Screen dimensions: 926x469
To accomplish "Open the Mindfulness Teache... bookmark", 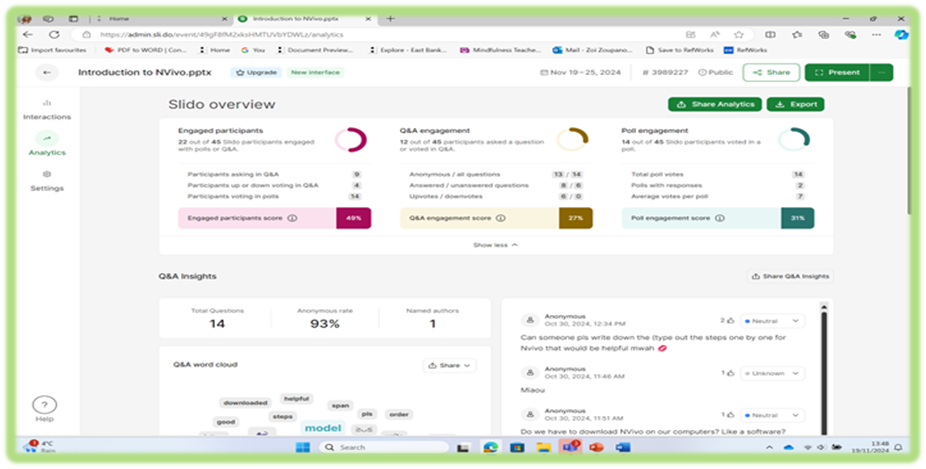I will [500, 50].
